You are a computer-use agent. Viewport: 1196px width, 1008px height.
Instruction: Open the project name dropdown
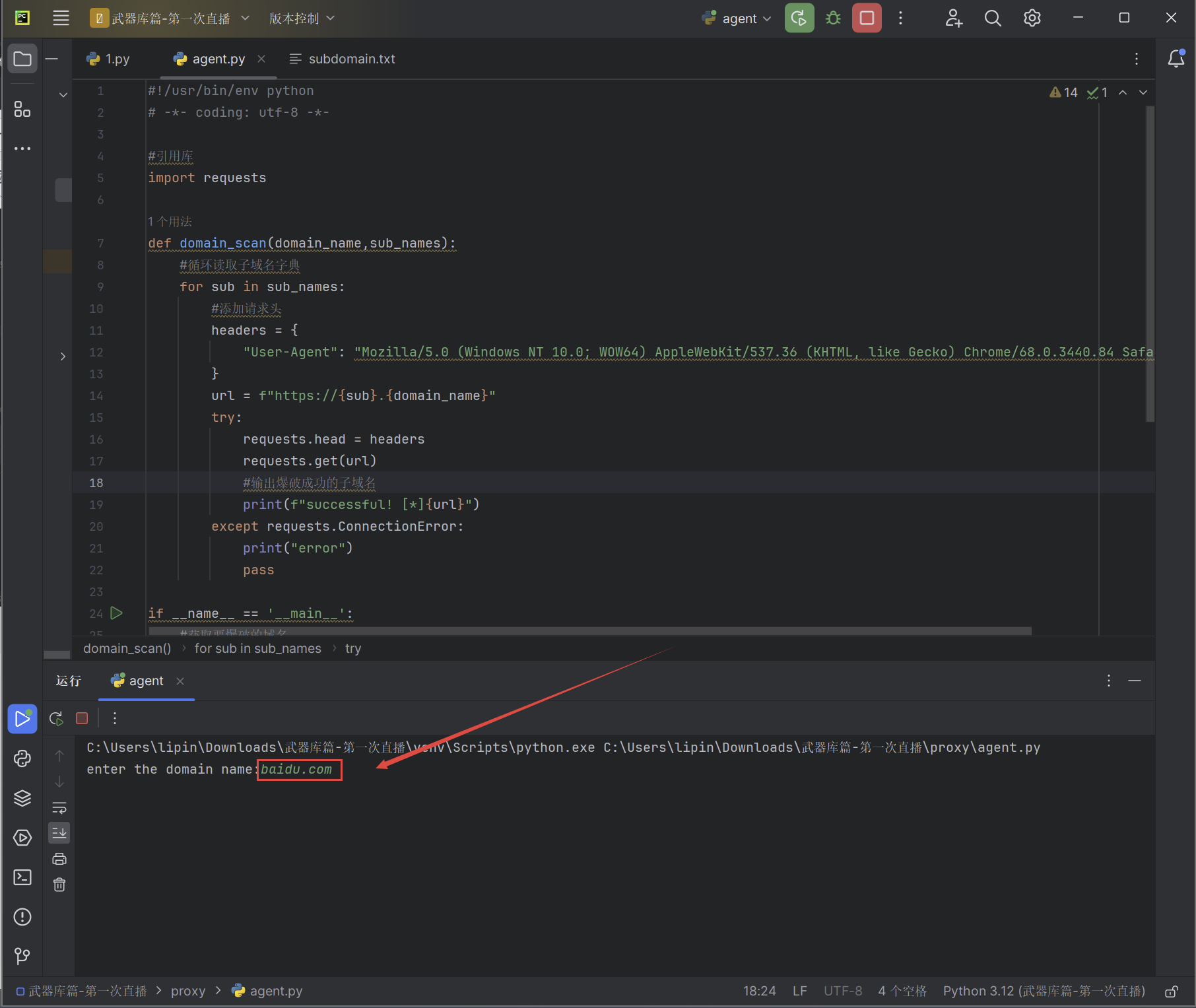click(x=170, y=18)
